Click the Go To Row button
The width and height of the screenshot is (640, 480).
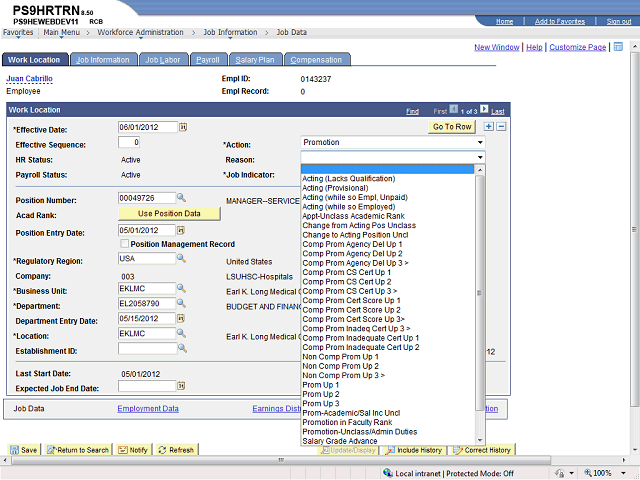pos(452,127)
